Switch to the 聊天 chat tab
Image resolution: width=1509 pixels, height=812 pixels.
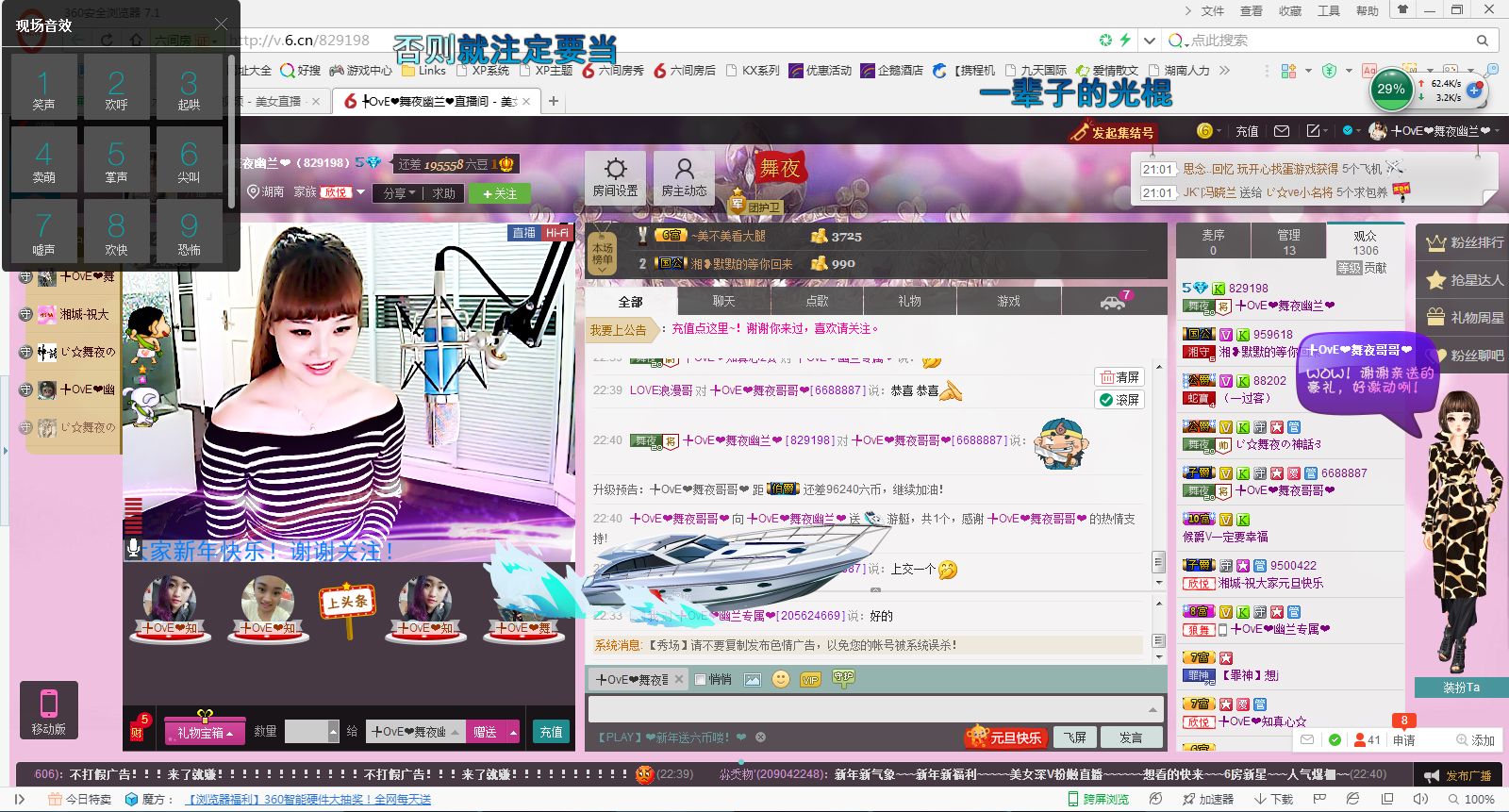pyautogui.click(x=723, y=302)
